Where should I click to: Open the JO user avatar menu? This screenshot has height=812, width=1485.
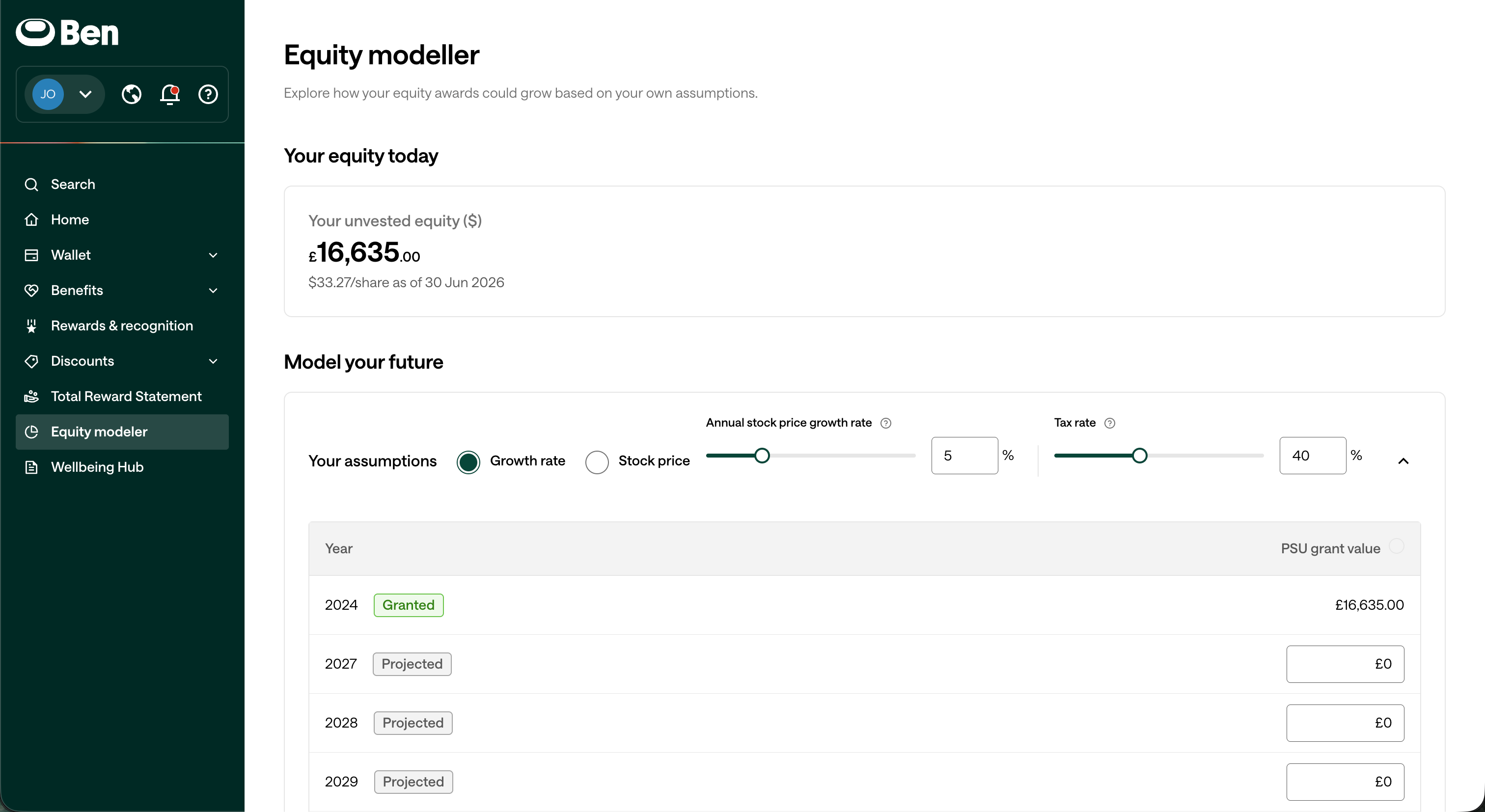point(64,94)
